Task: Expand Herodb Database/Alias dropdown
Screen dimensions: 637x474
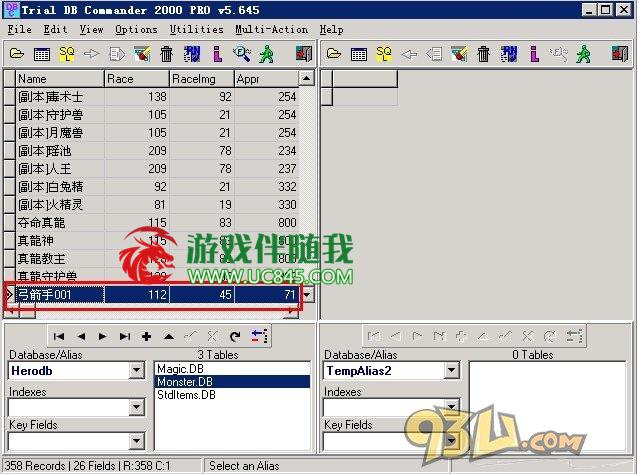Action: [x=136, y=370]
